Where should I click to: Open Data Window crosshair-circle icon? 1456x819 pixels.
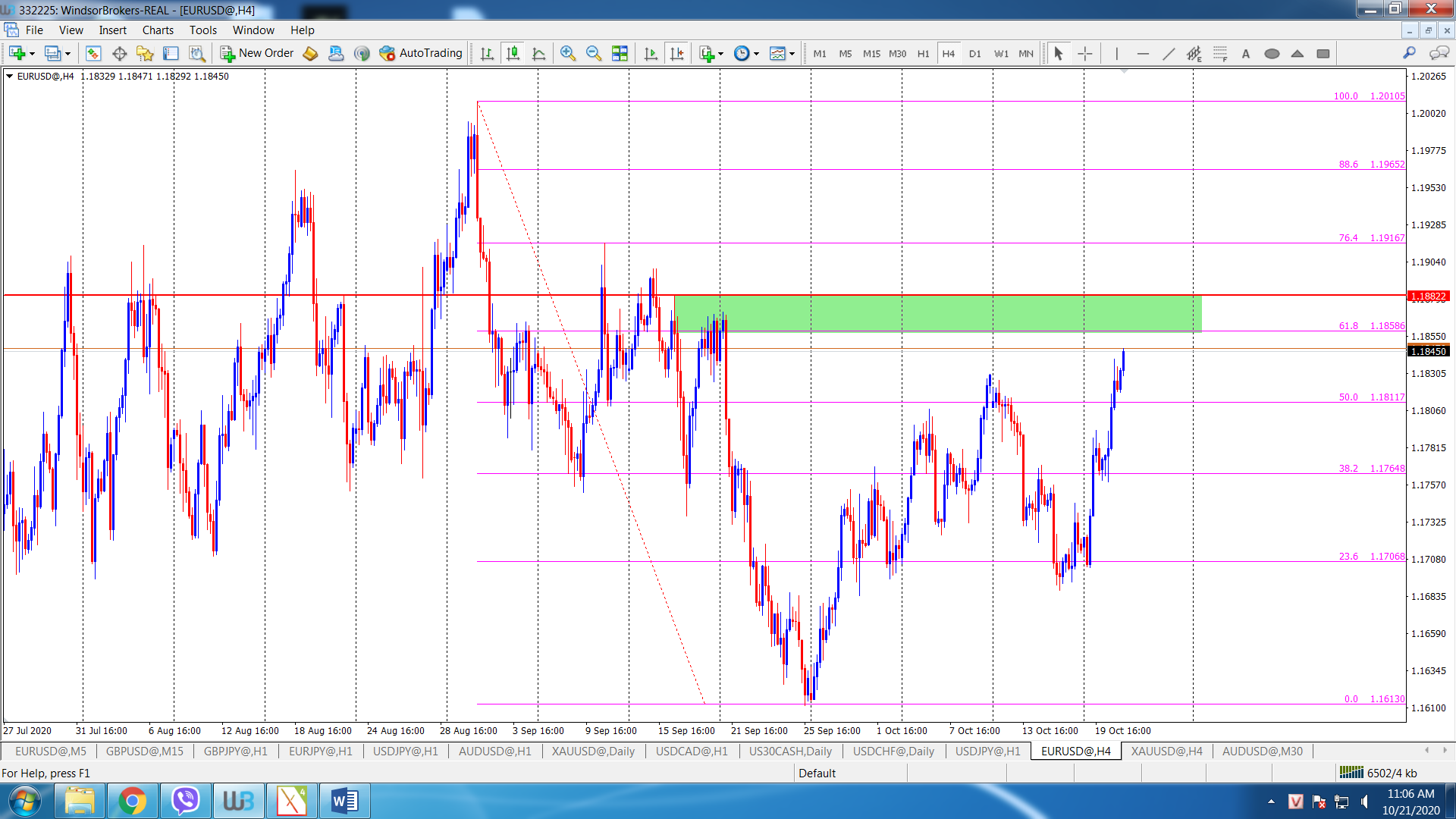tap(119, 53)
